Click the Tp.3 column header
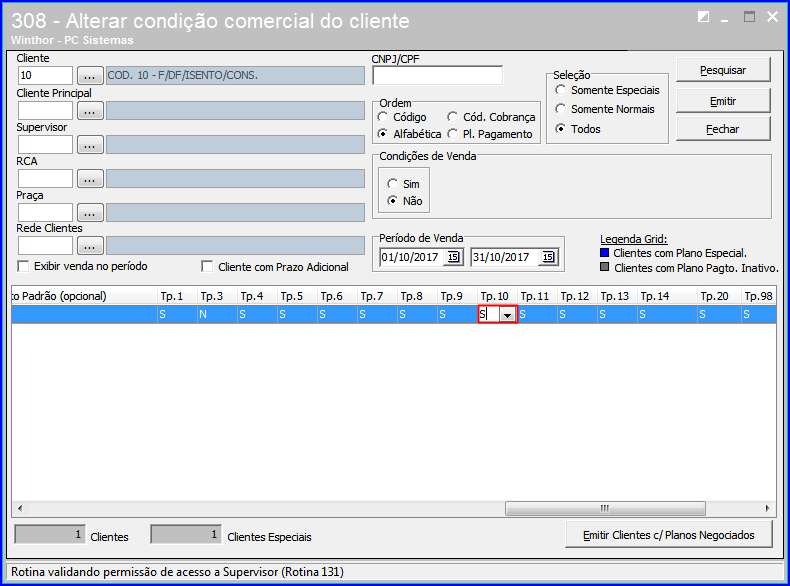The image size is (790, 586). pos(217,296)
